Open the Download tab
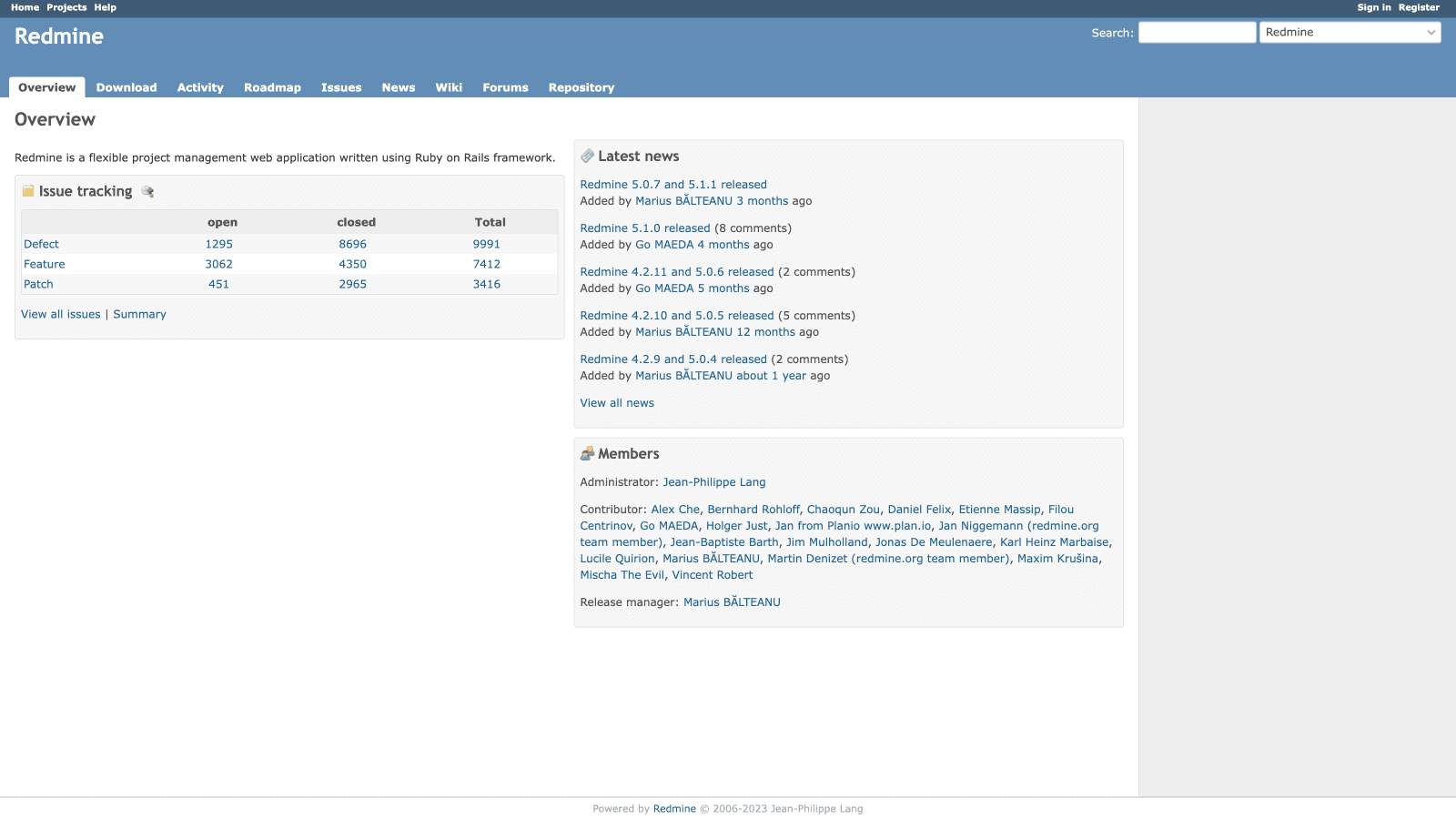This screenshot has height=819, width=1456. 126,87
